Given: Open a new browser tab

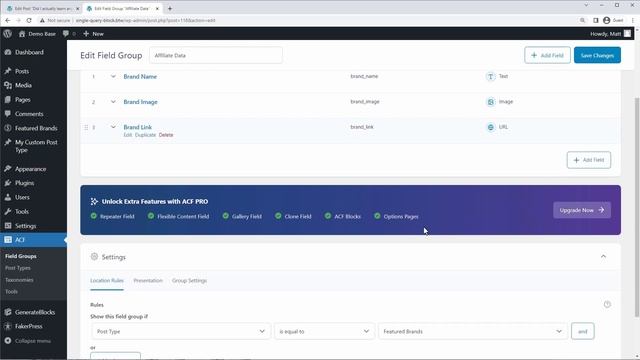Looking at the screenshot, I should click(x=170, y=8).
